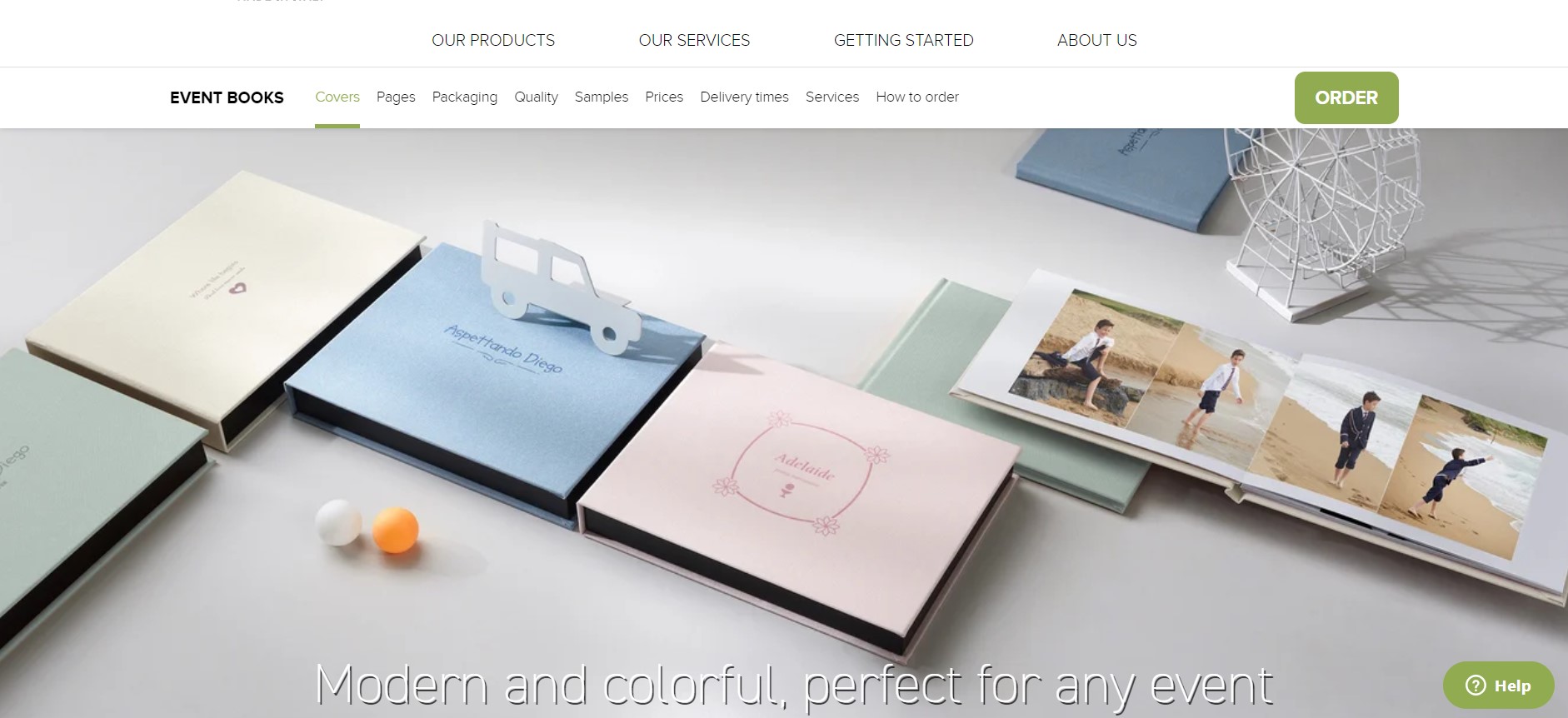The height and width of the screenshot is (718, 1568).
Task: Open the OUR SERVICES menu
Action: (694, 40)
